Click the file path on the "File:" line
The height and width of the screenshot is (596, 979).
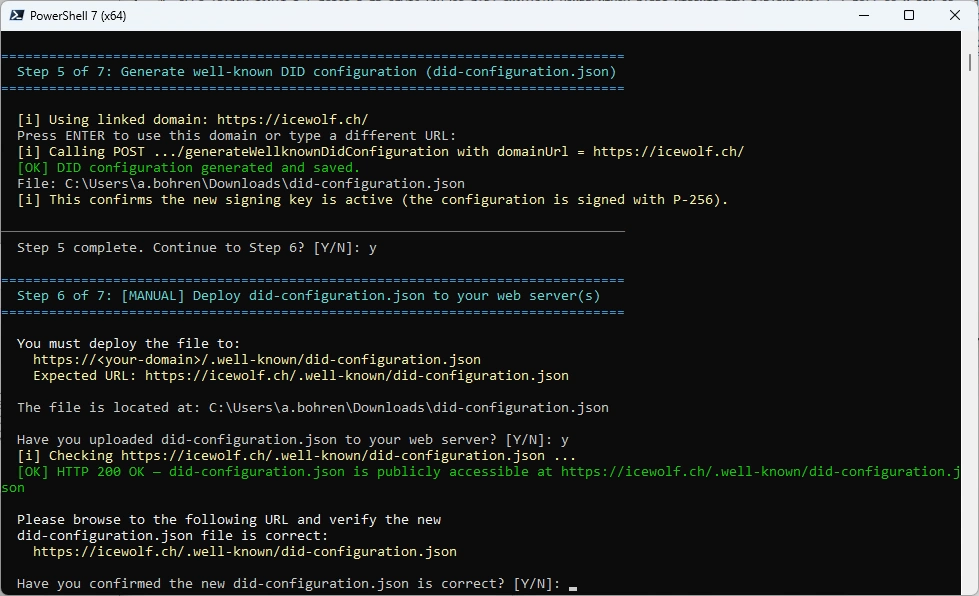[x=264, y=184]
